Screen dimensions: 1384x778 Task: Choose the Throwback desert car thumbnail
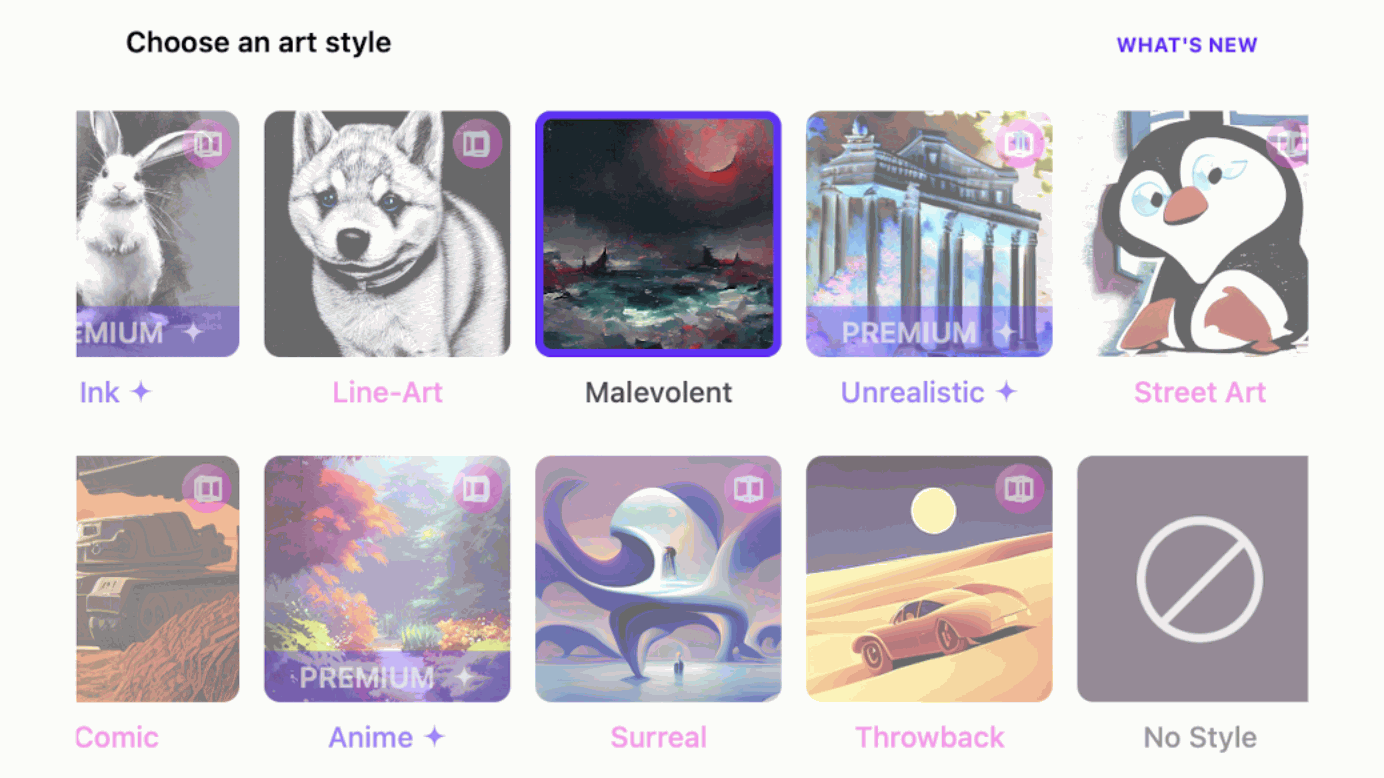pyautogui.click(x=929, y=579)
